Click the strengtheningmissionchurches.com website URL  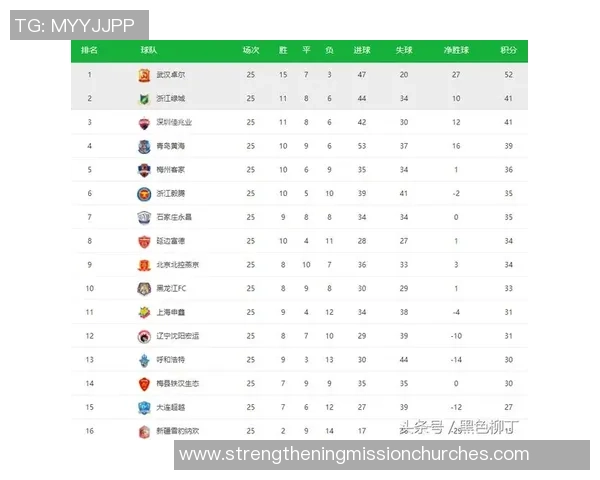353,455
